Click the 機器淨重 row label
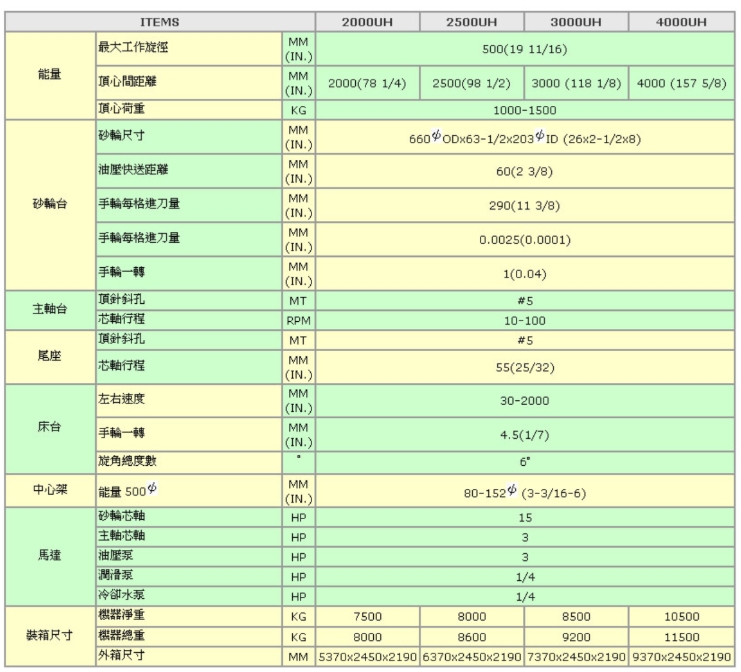 click(x=121, y=615)
